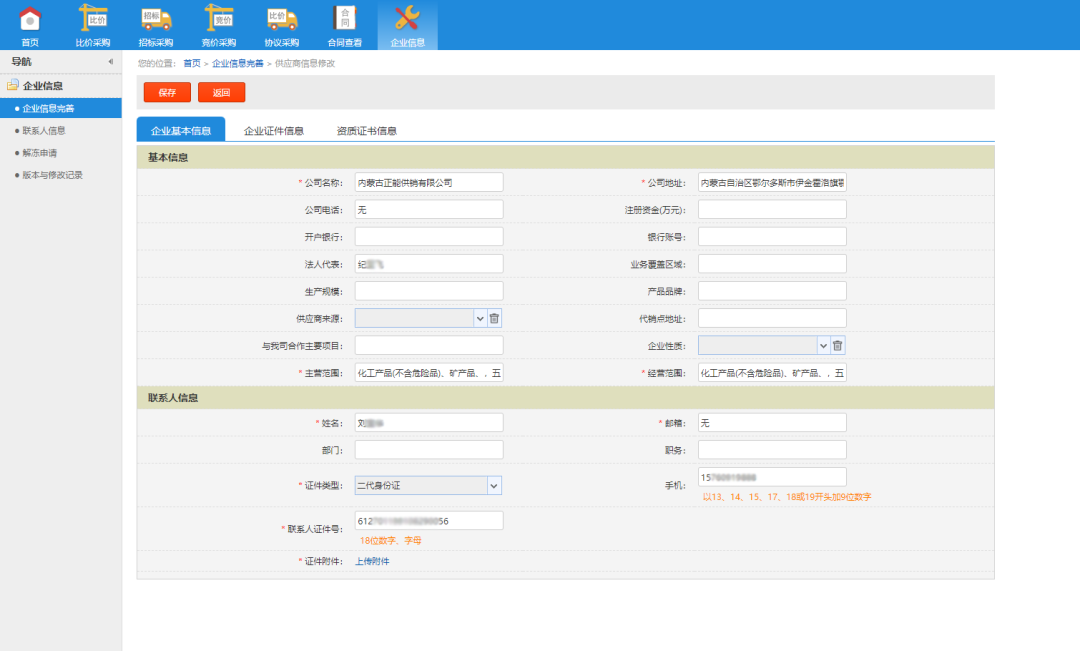Switch to 资质证书信息 tab
The height and width of the screenshot is (651, 1080).
366,130
